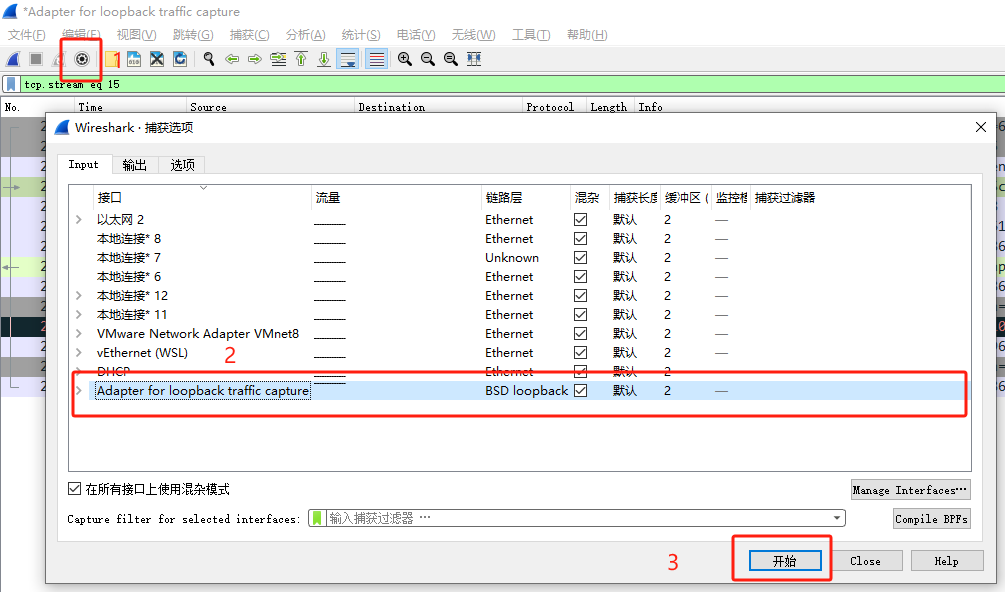Open capture filter dropdown arrow

tap(837, 518)
